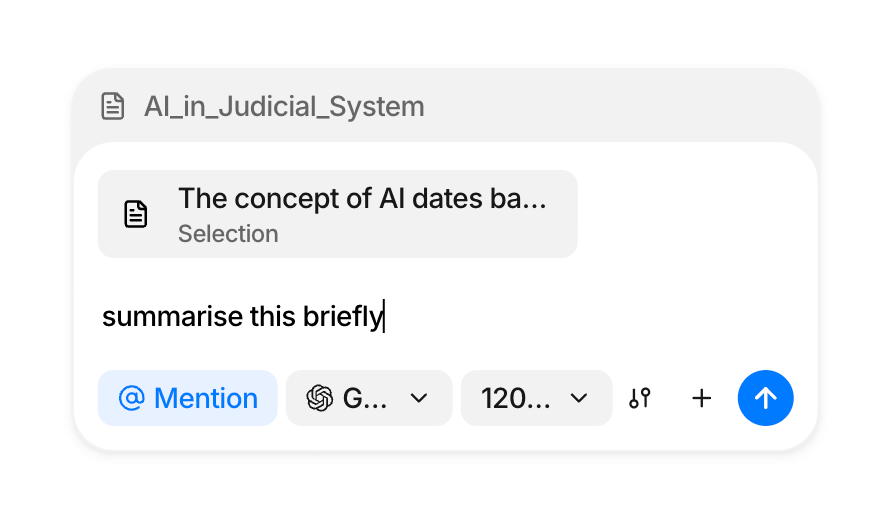
Task: Click the Mention button label
Action: [205, 398]
